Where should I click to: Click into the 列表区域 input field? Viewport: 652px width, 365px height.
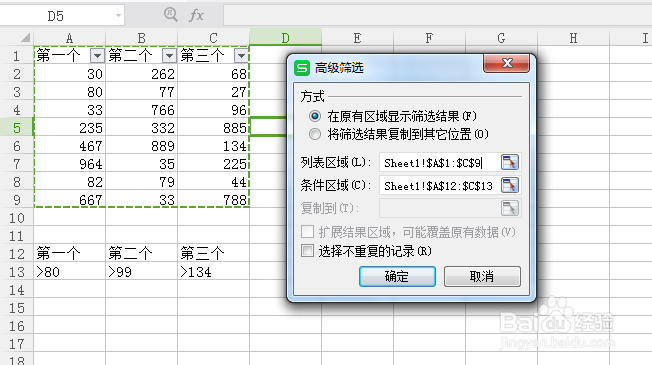coord(439,163)
